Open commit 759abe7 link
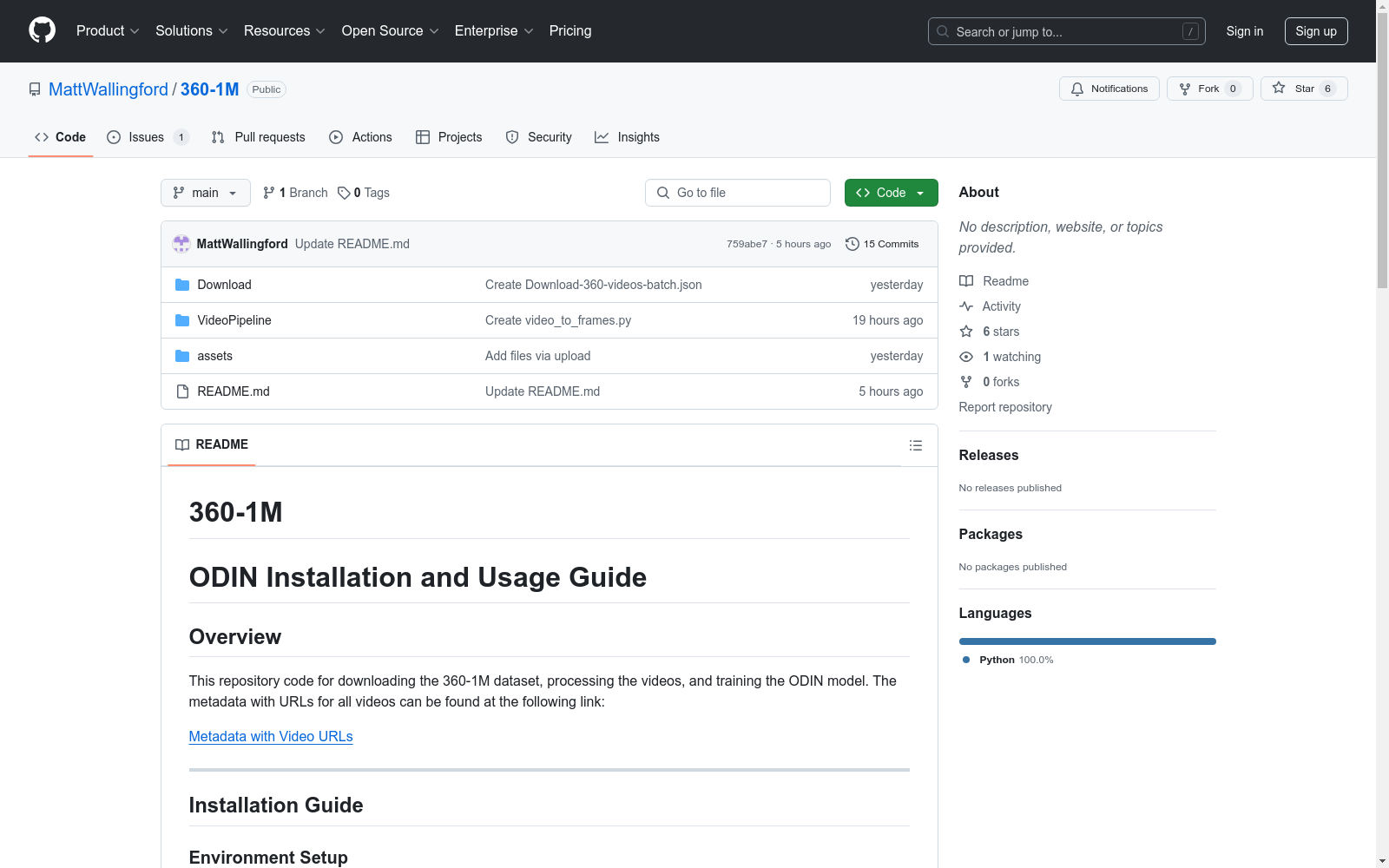1389x868 pixels. pos(747,244)
